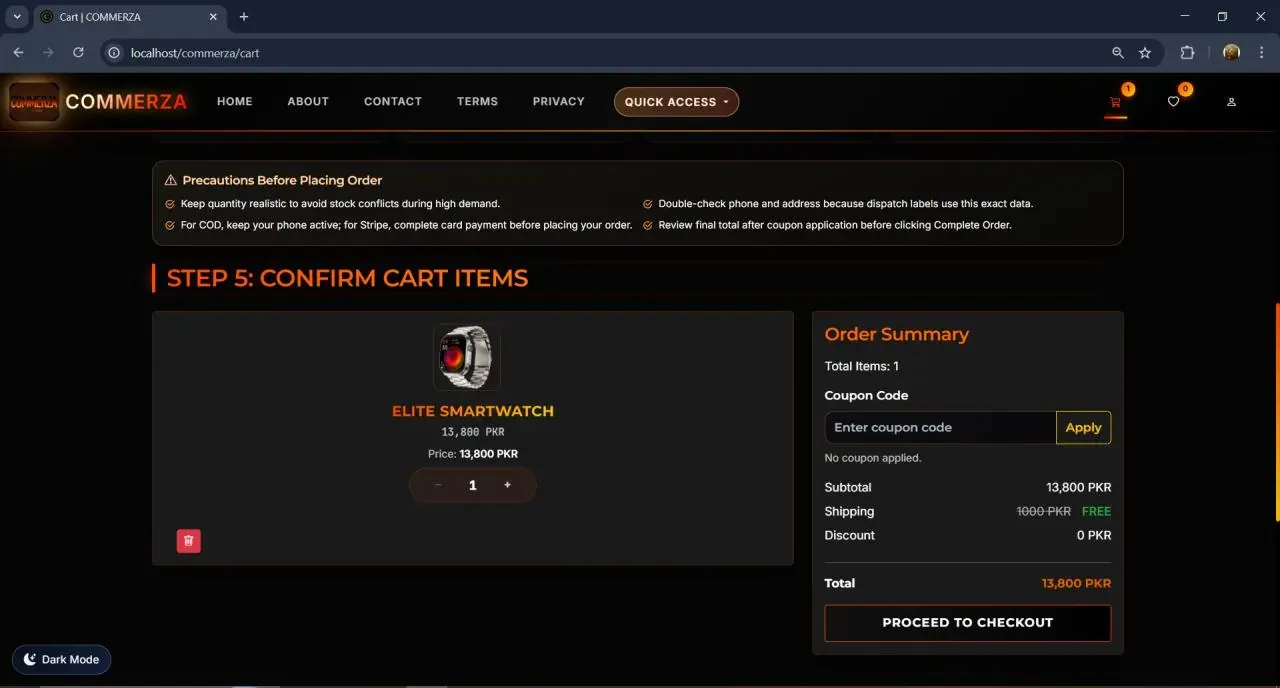Apply the coupon code
Viewport: 1280px width, 688px height.
(x=1083, y=428)
